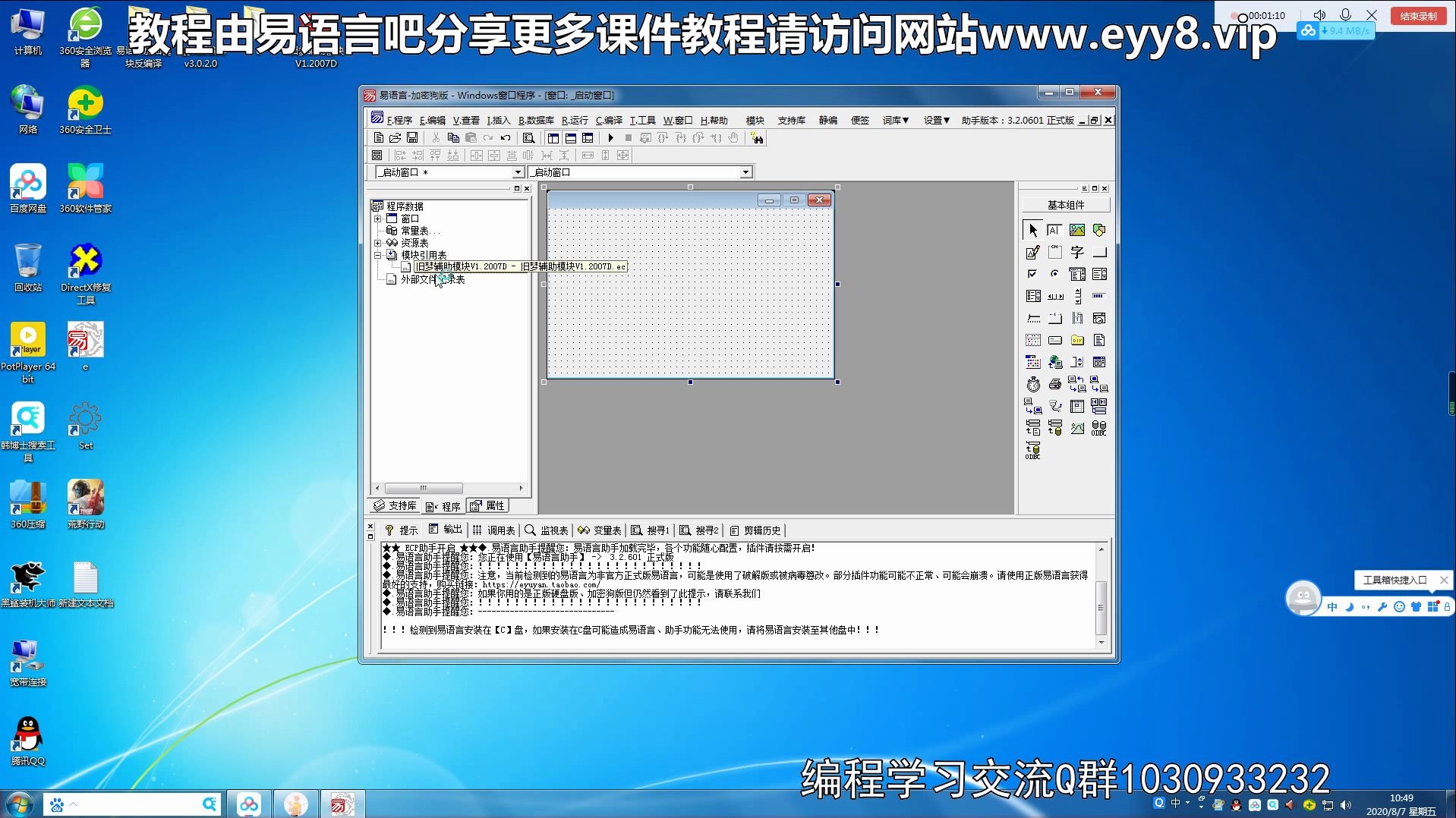
Task: Click the Find magnifier toolbar icon
Action: pos(529,138)
